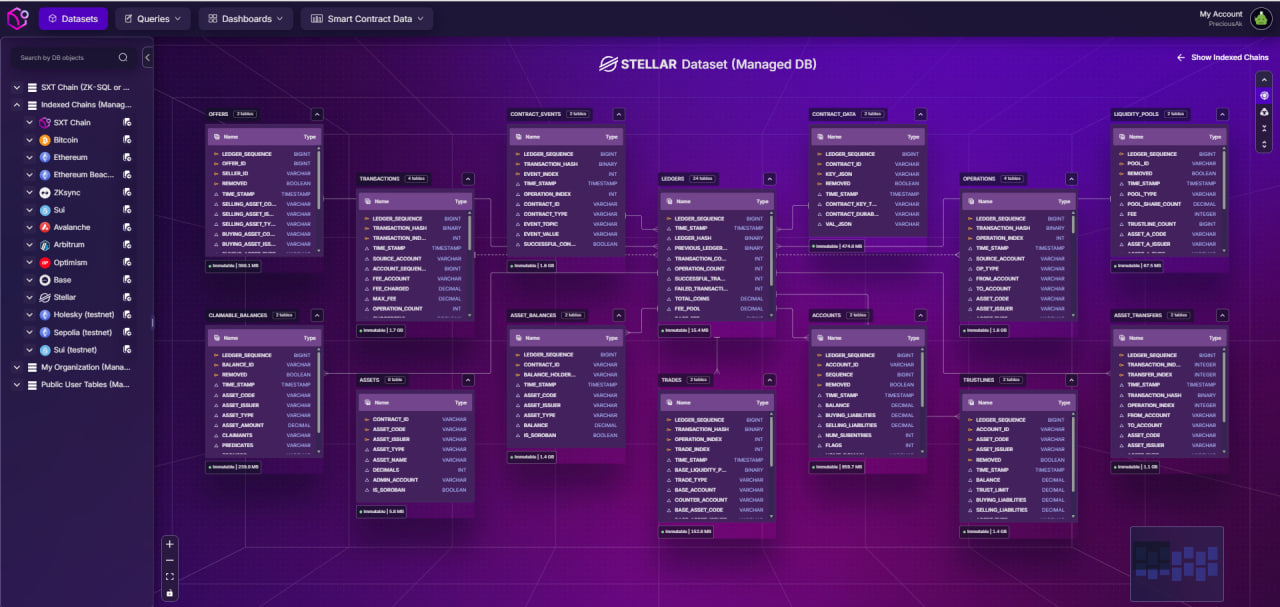Collapse the CONTRACT_DATA table card

[920, 114]
